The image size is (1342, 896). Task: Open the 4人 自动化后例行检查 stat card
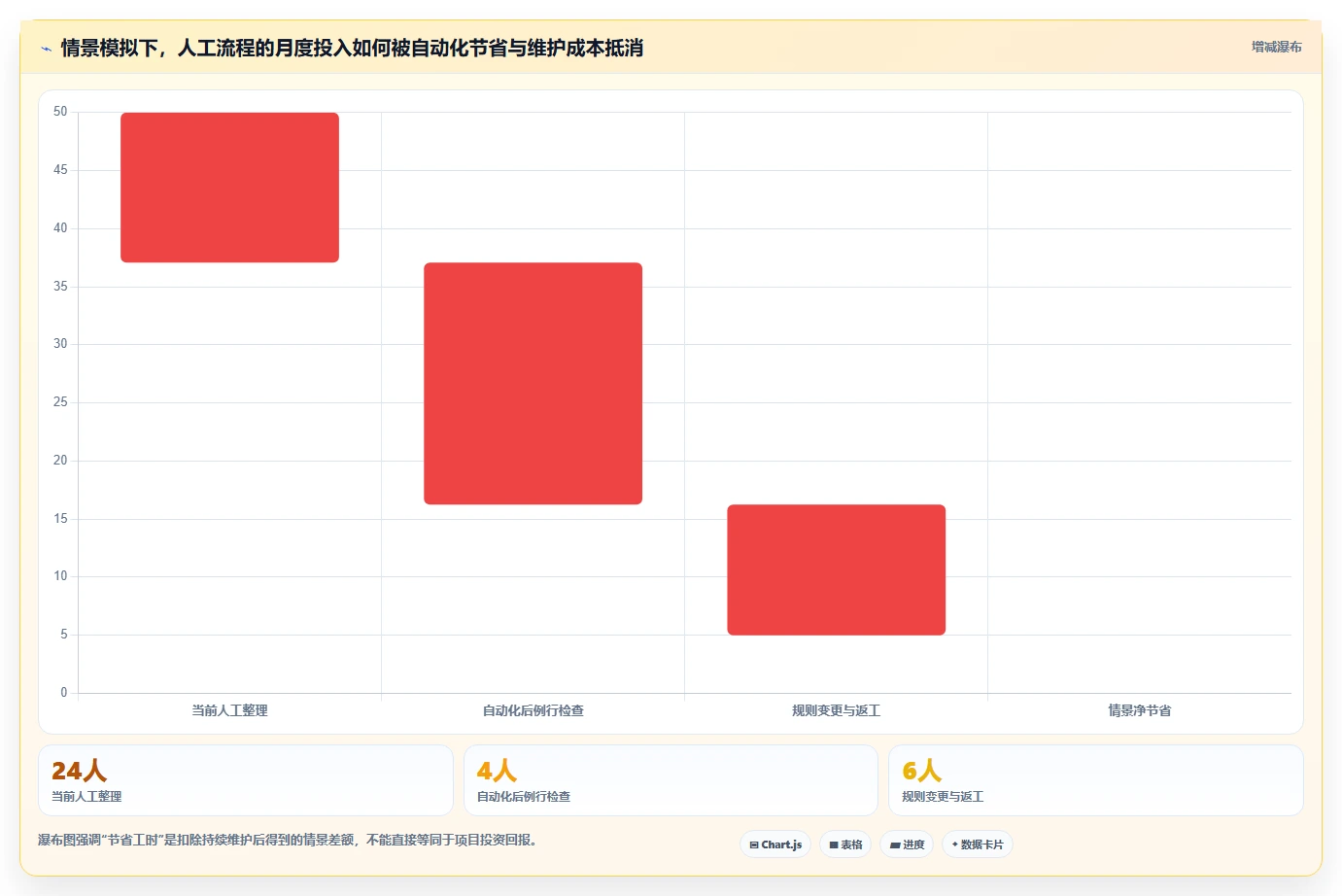[x=671, y=780]
